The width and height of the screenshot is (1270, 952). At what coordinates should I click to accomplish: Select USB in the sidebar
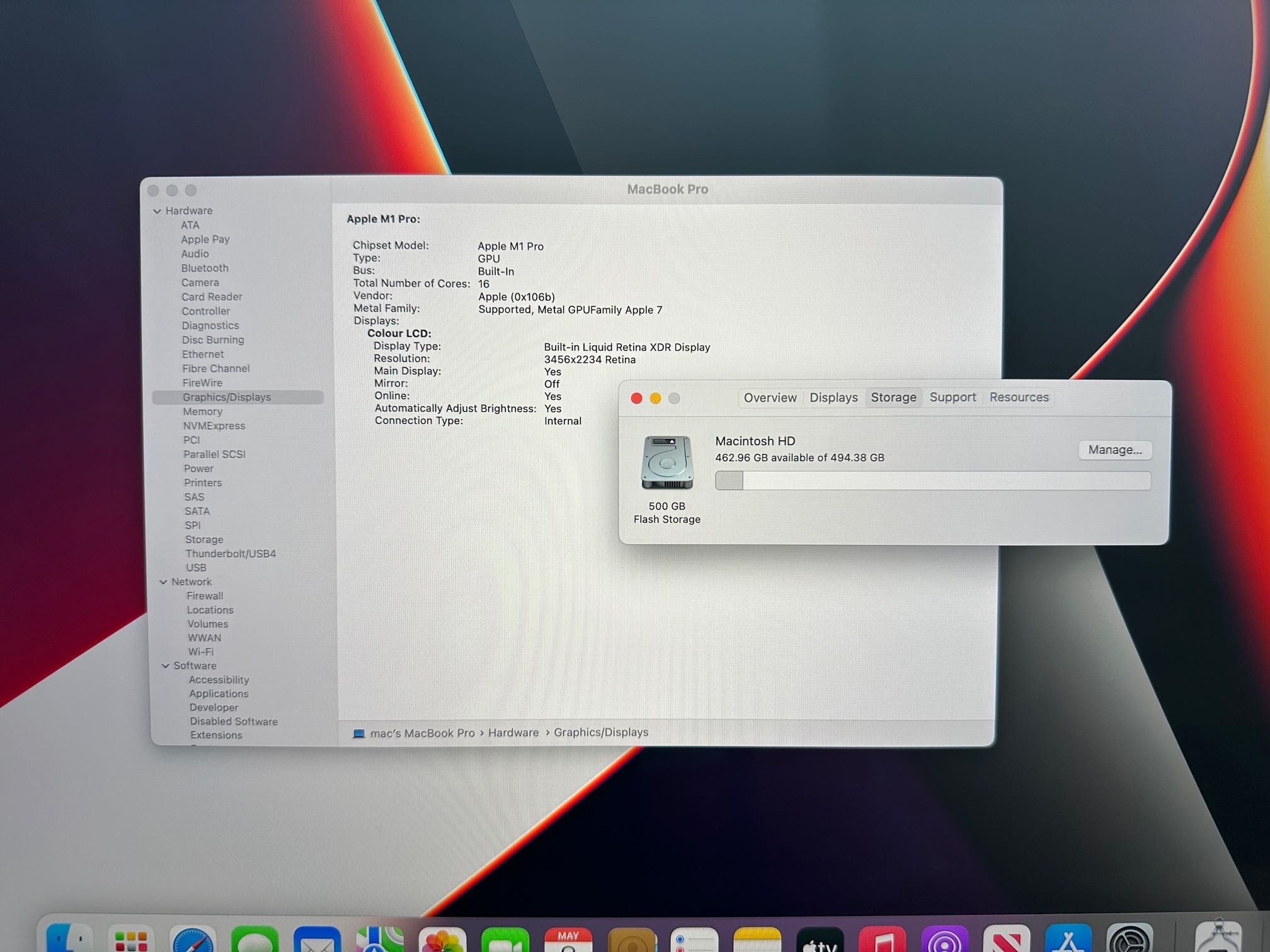pyautogui.click(x=196, y=567)
